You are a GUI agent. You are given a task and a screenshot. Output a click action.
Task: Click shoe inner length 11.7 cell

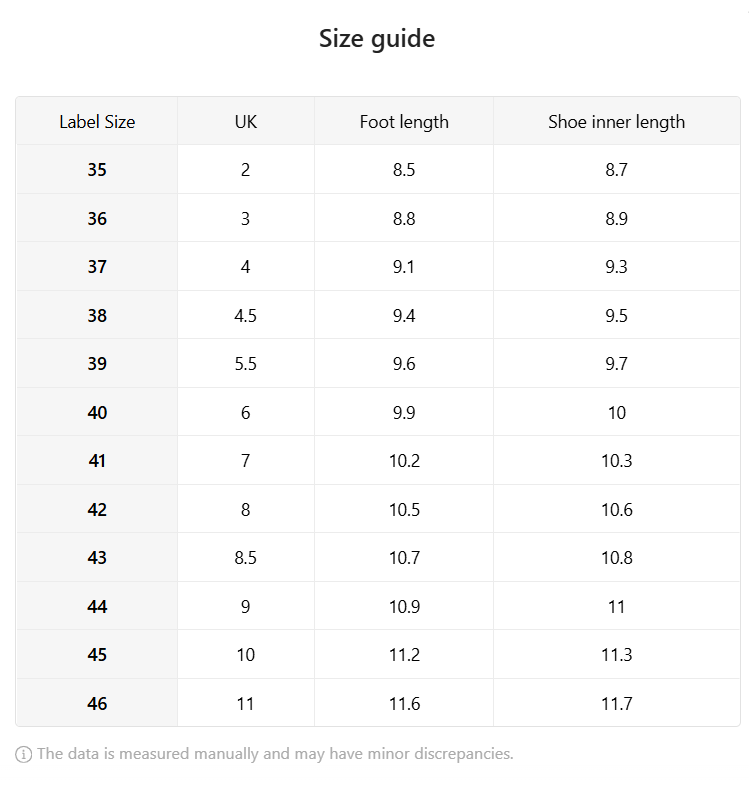click(616, 703)
